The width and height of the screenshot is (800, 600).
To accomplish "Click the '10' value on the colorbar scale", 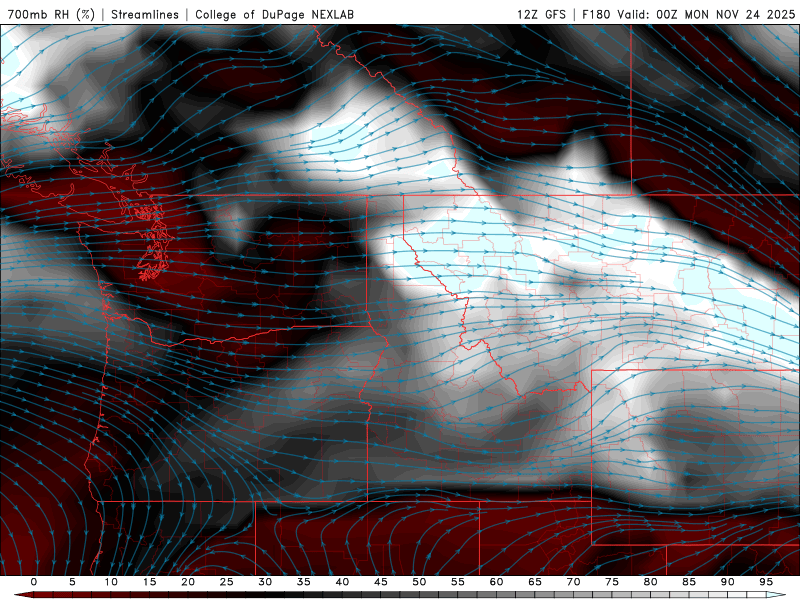I will pyautogui.click(x=111, y=582).
